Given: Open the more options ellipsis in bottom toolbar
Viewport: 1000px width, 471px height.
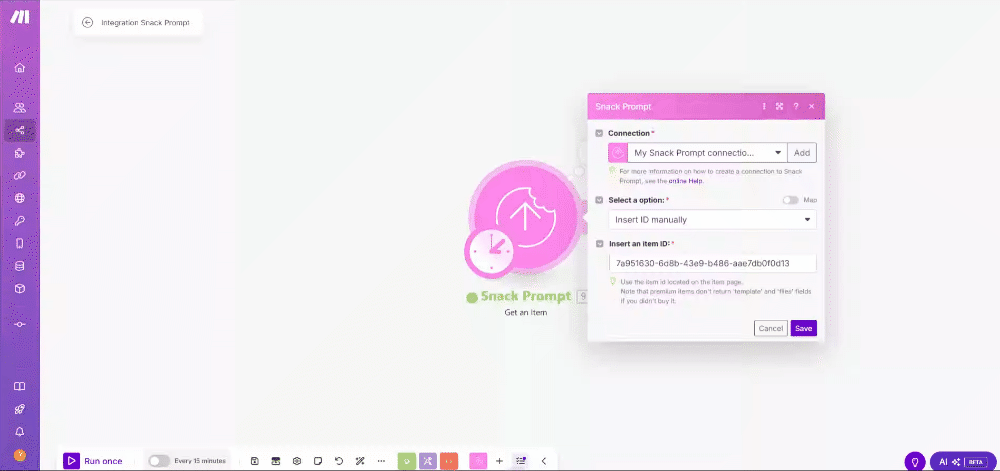Looking at the screenshot, I should pos(380,461).
